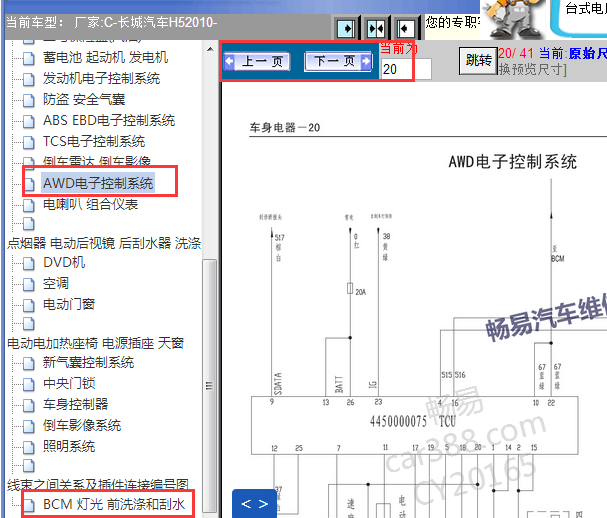607x518 pixels.
Task: Open 发动机电子控制系统 tree item
Action: pyautogui.click(x=101, y=79)
